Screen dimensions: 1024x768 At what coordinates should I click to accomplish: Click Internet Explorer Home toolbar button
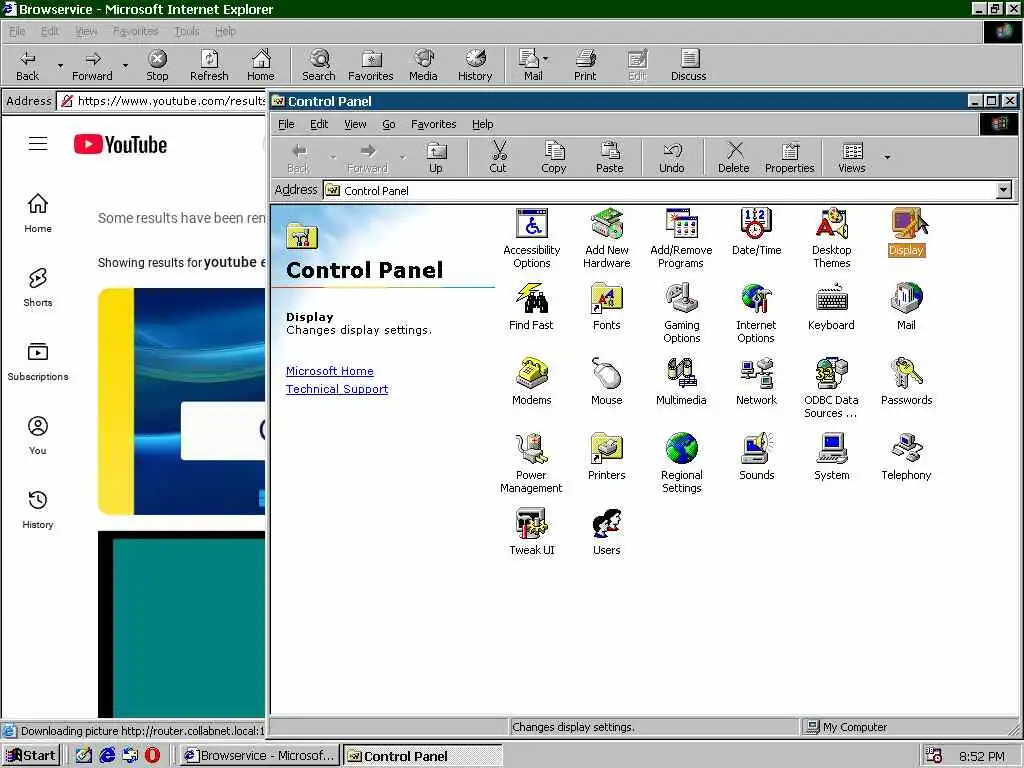(x=261, y=65)
